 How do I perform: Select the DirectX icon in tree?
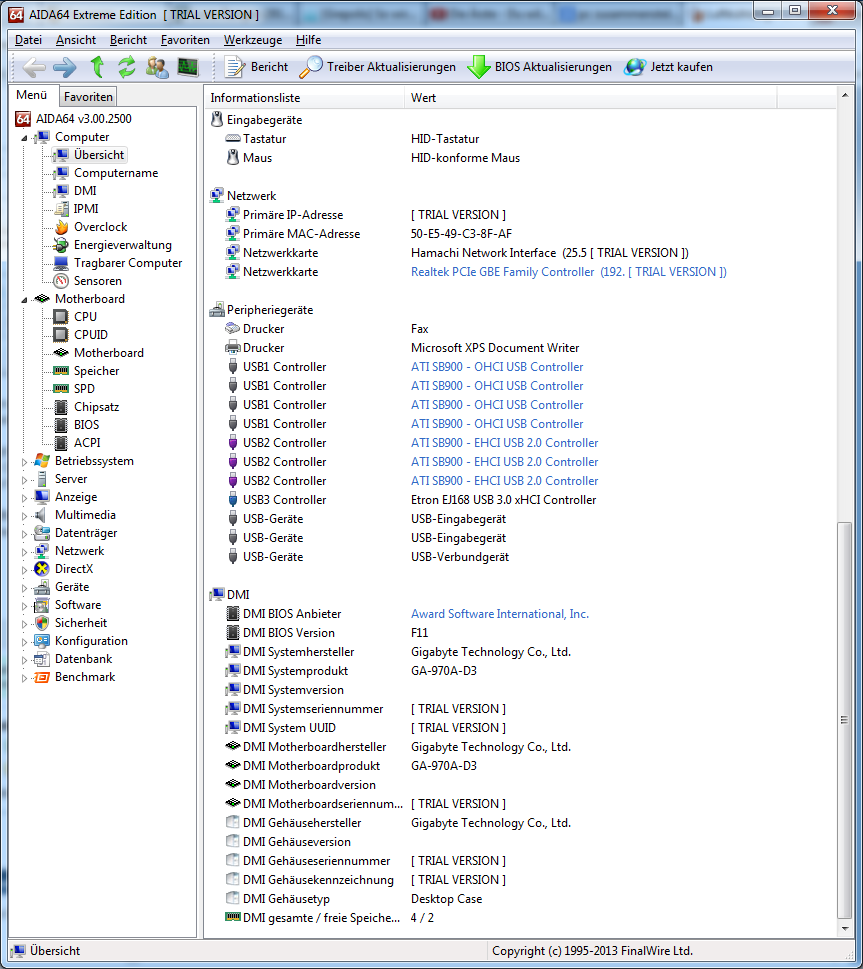(42, 569)
